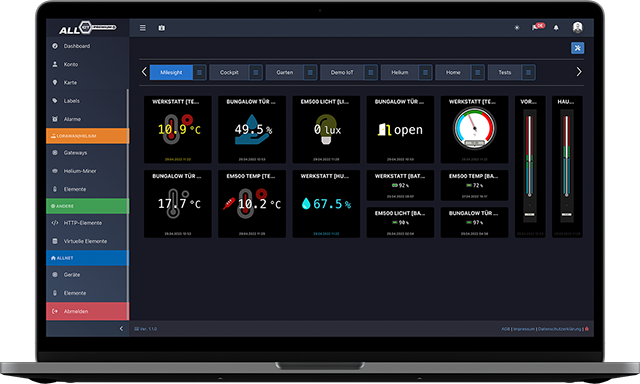Open the EM500 TEMP battery 72 % tile
This screenshot has height=384, width=640.
click(x=474, y=185)
